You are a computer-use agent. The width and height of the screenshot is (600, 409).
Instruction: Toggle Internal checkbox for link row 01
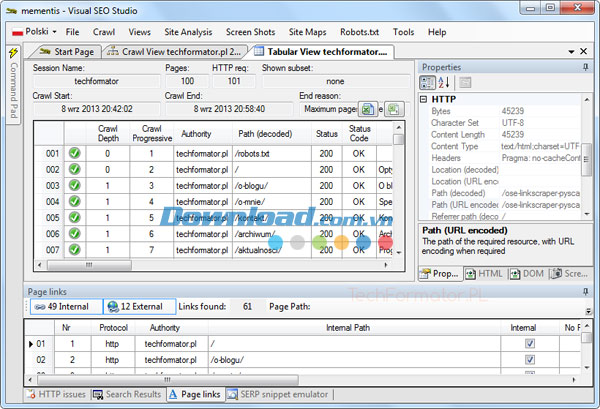[530, 344]
